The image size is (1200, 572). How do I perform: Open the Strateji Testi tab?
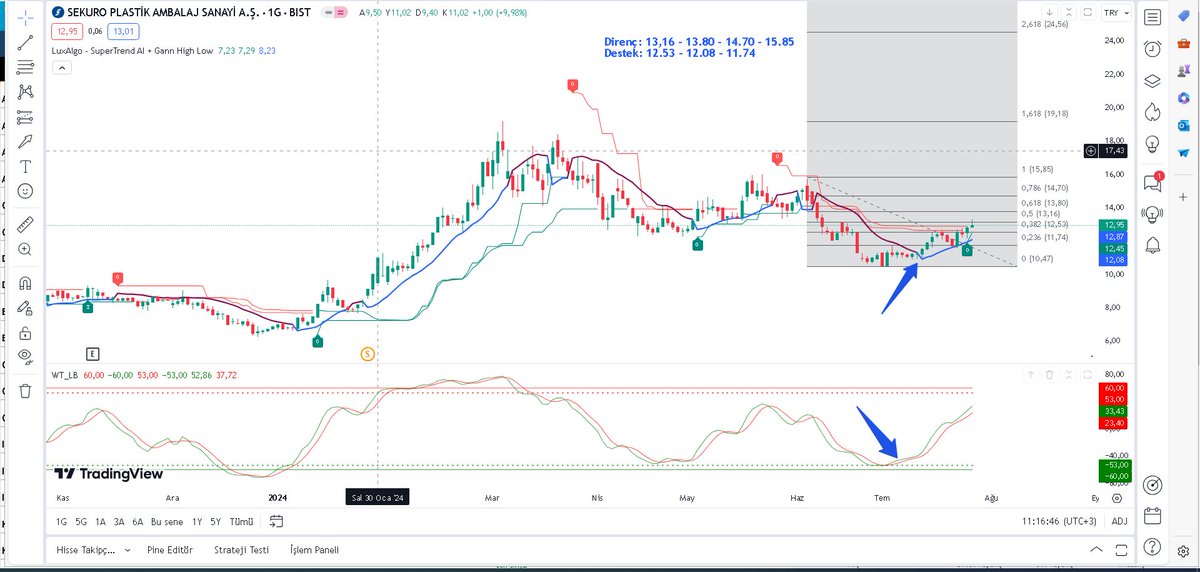pyautogui.click(x=241, y=550)
